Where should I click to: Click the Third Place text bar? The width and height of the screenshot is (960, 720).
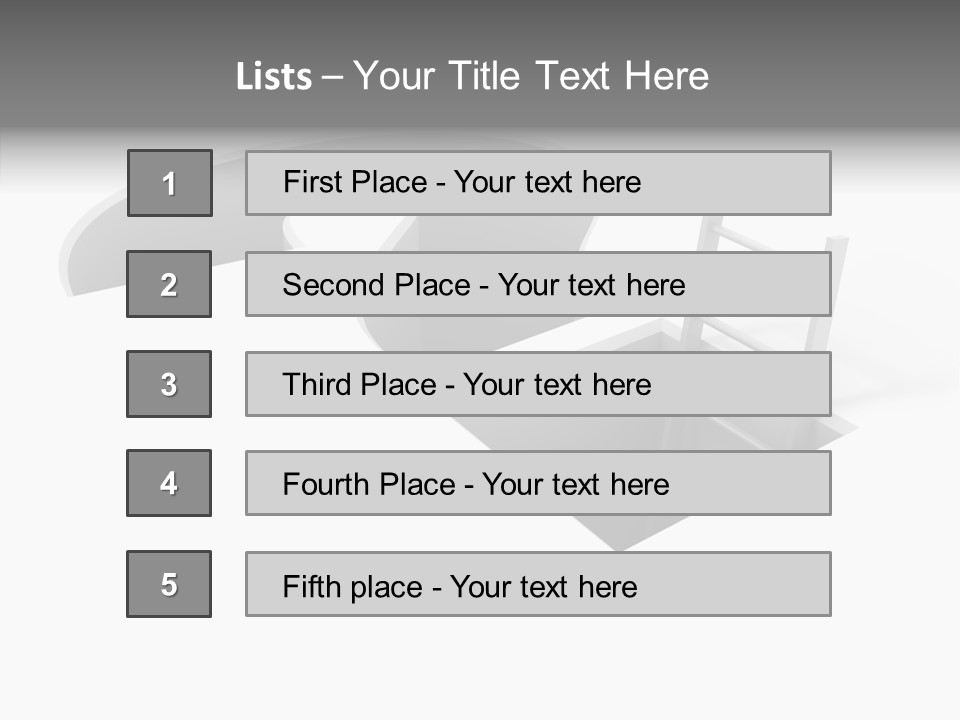pyautogui.click(x=538, y=384)
